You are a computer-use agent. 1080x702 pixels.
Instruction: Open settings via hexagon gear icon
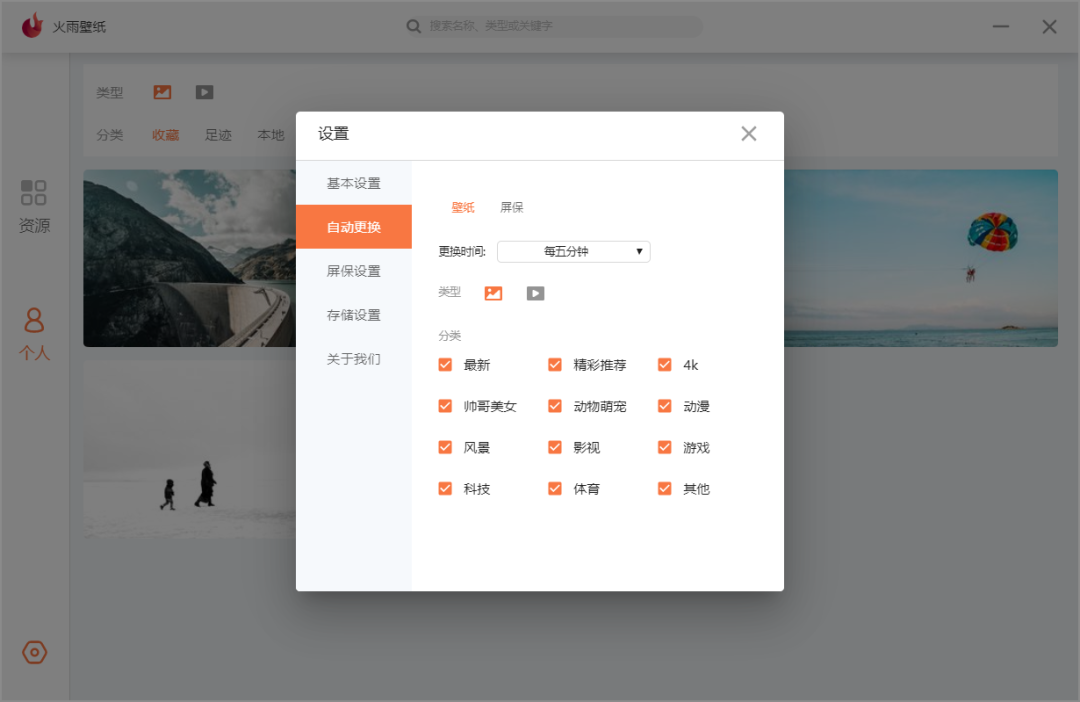point(34,652)
